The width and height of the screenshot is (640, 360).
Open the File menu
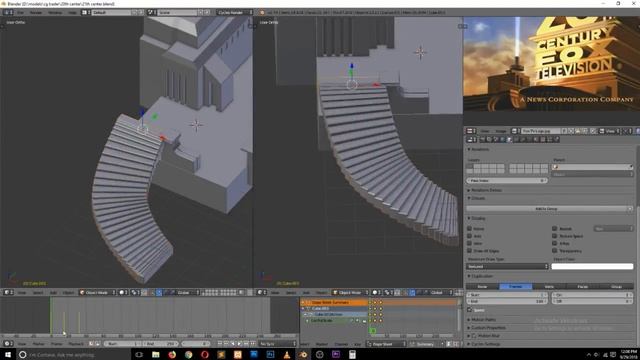pos(20,13)
